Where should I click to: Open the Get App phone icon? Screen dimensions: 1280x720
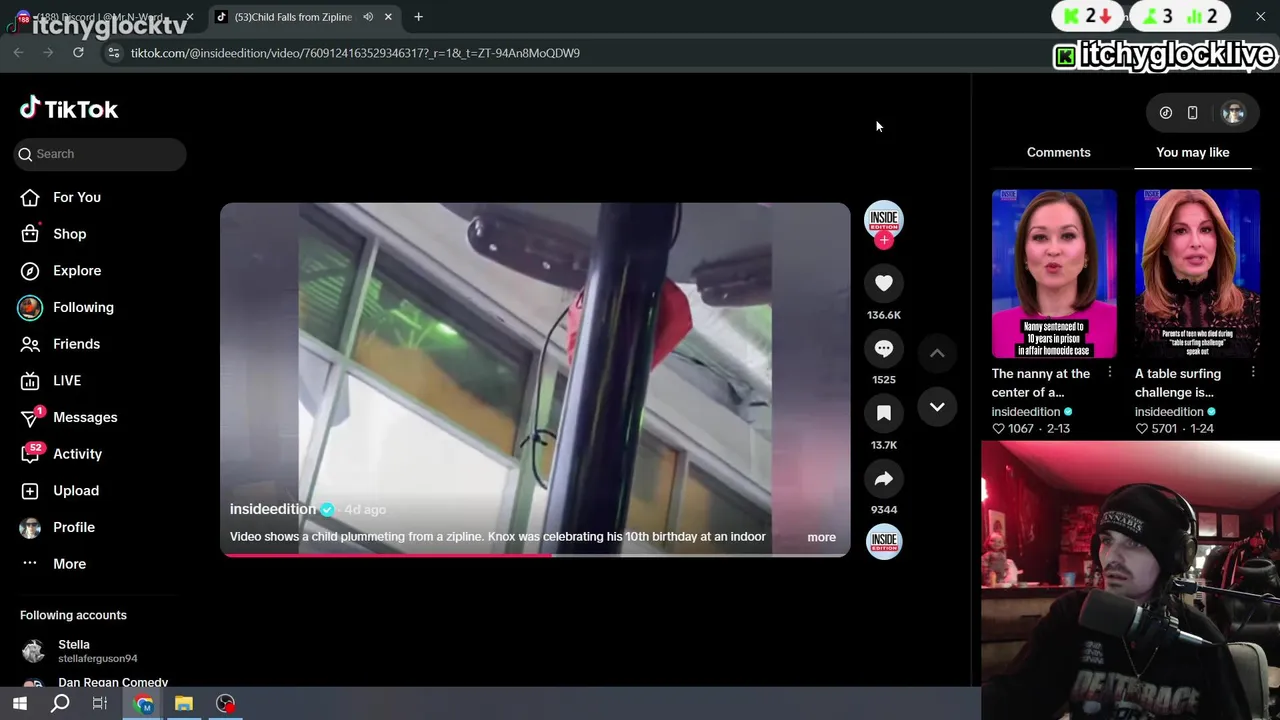pos(1193,113)
